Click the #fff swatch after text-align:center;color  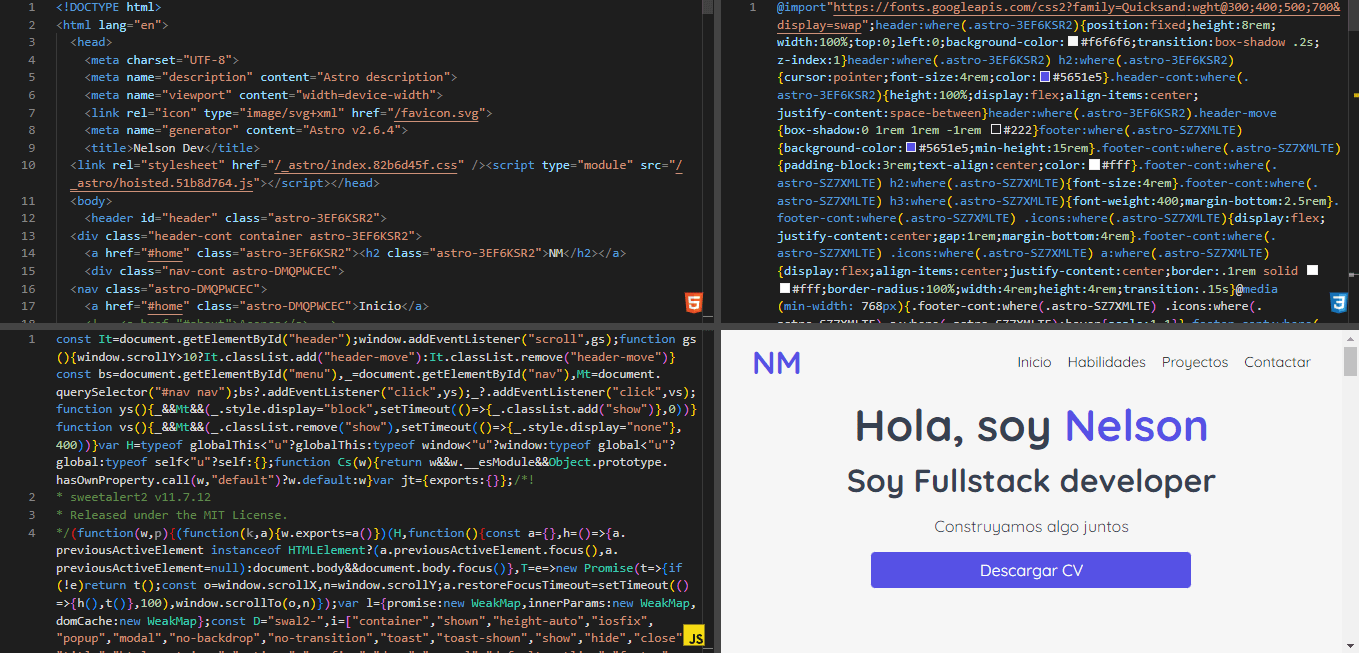[x=1094, y=165]
